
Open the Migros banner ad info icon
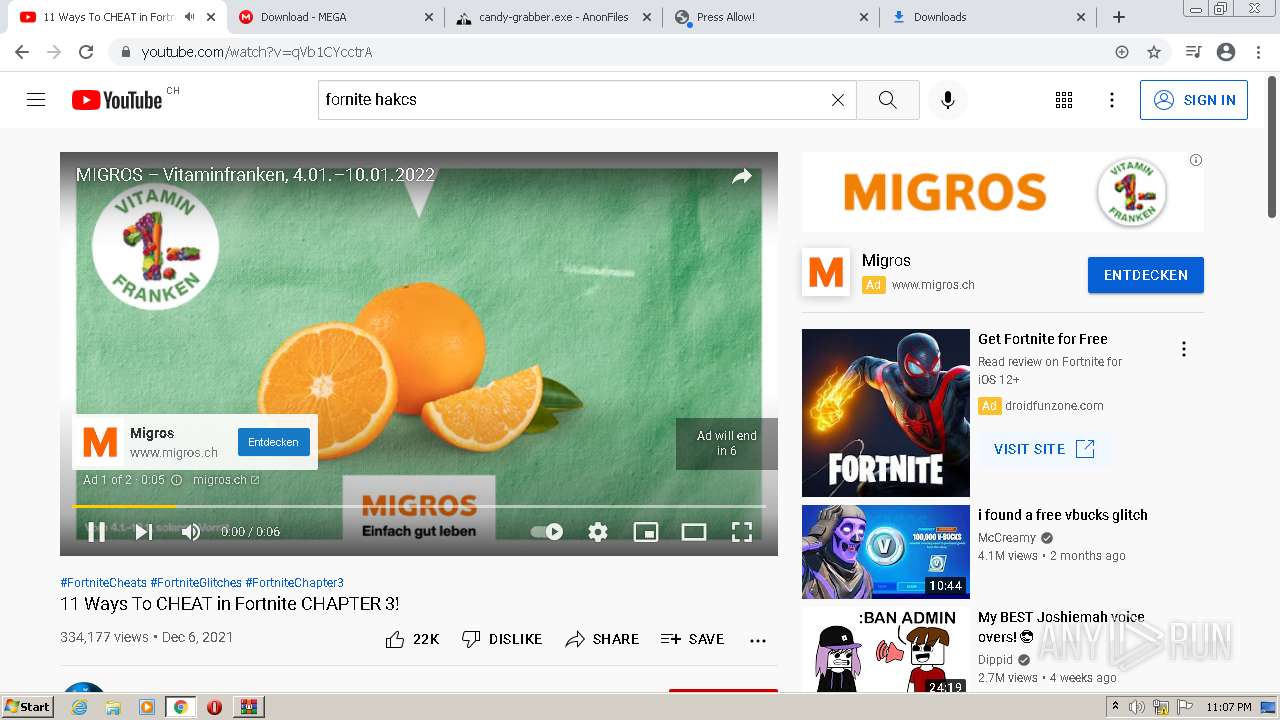(x=1196, y=160)
